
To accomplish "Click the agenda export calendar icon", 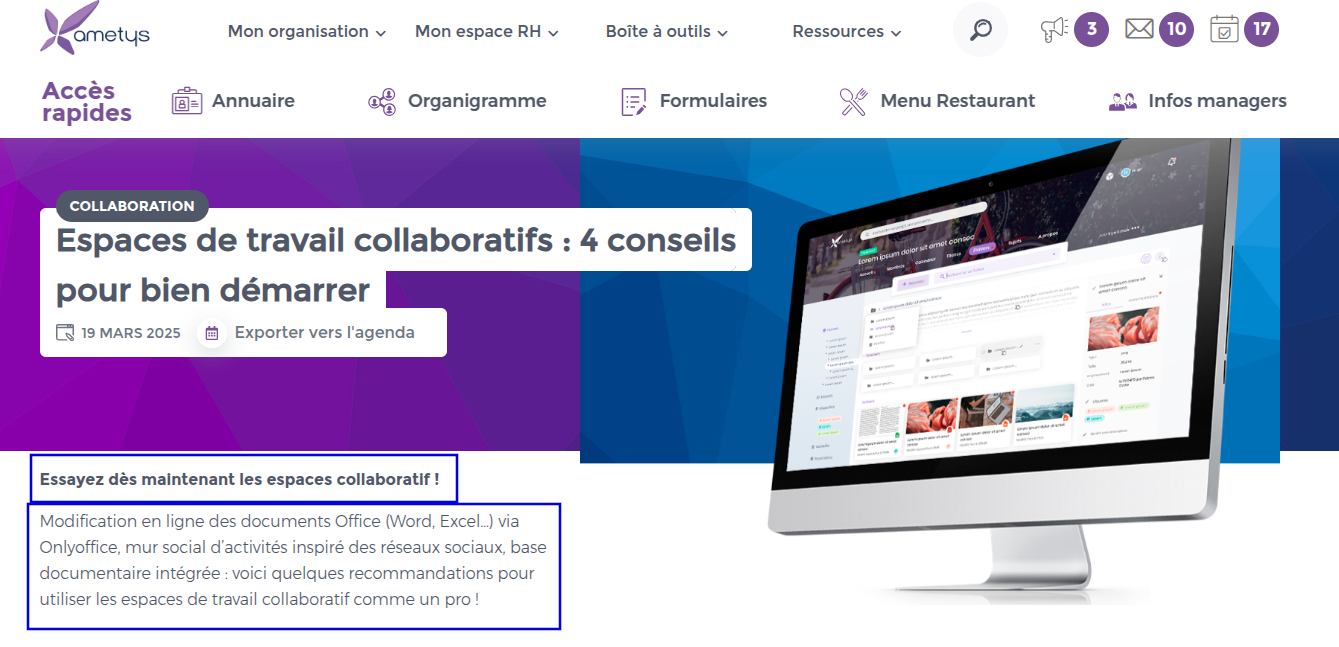I will [x=211, y=333].
